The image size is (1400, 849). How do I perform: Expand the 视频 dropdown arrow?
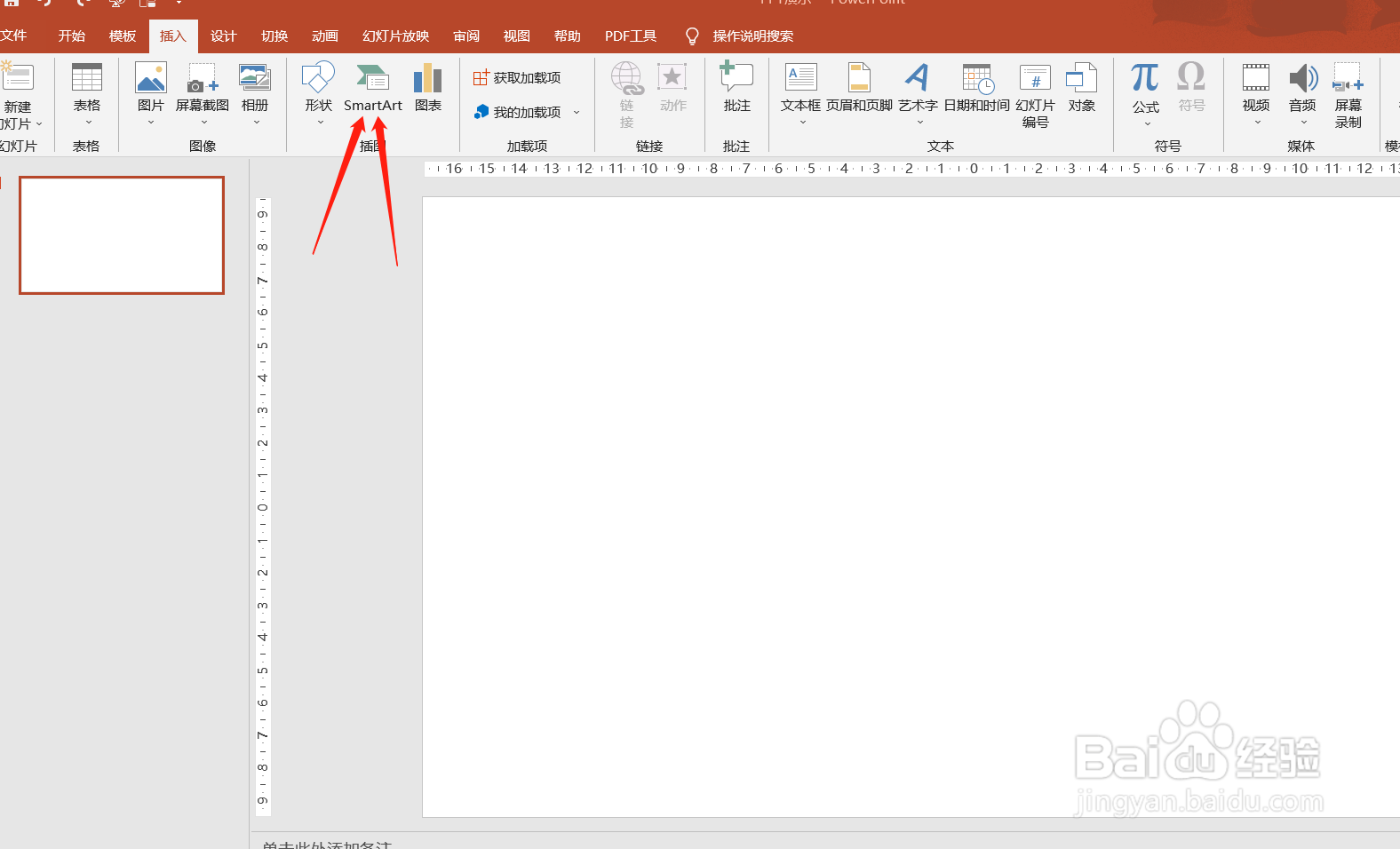(x=1258, y=123)
